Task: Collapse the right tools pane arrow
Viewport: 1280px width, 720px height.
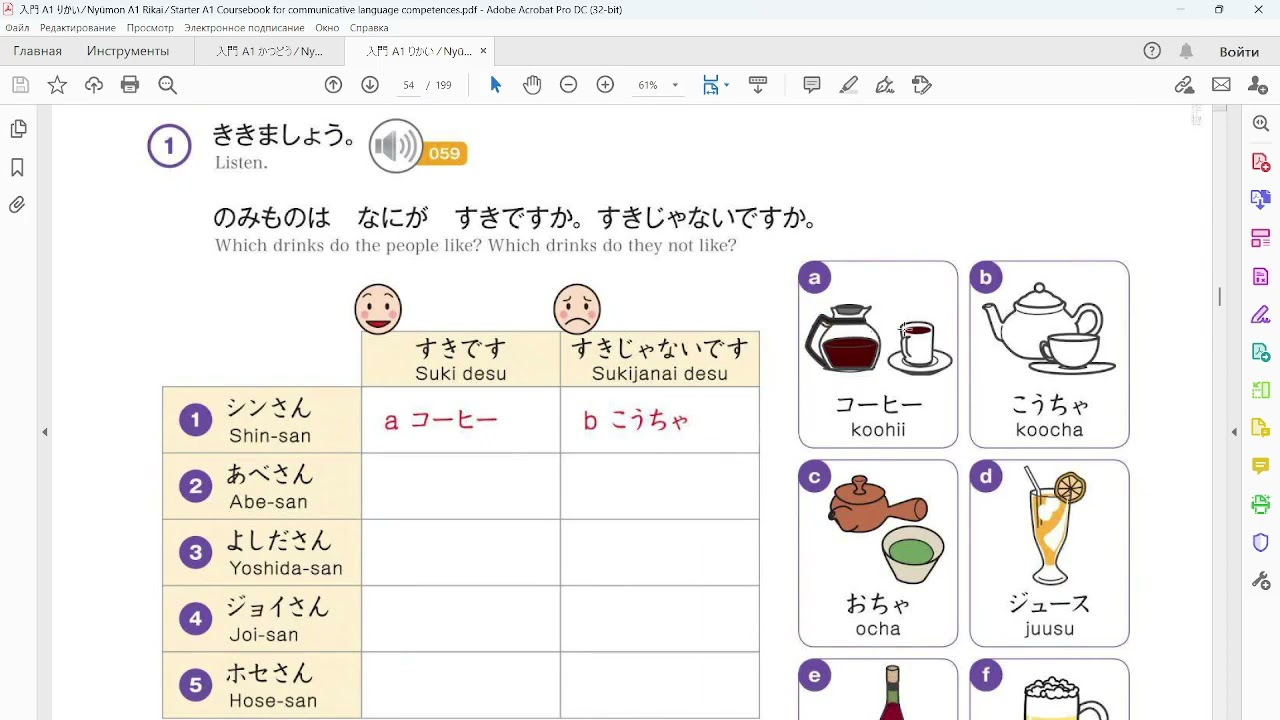Action: pyautogui.click(x=1234, y=432)
